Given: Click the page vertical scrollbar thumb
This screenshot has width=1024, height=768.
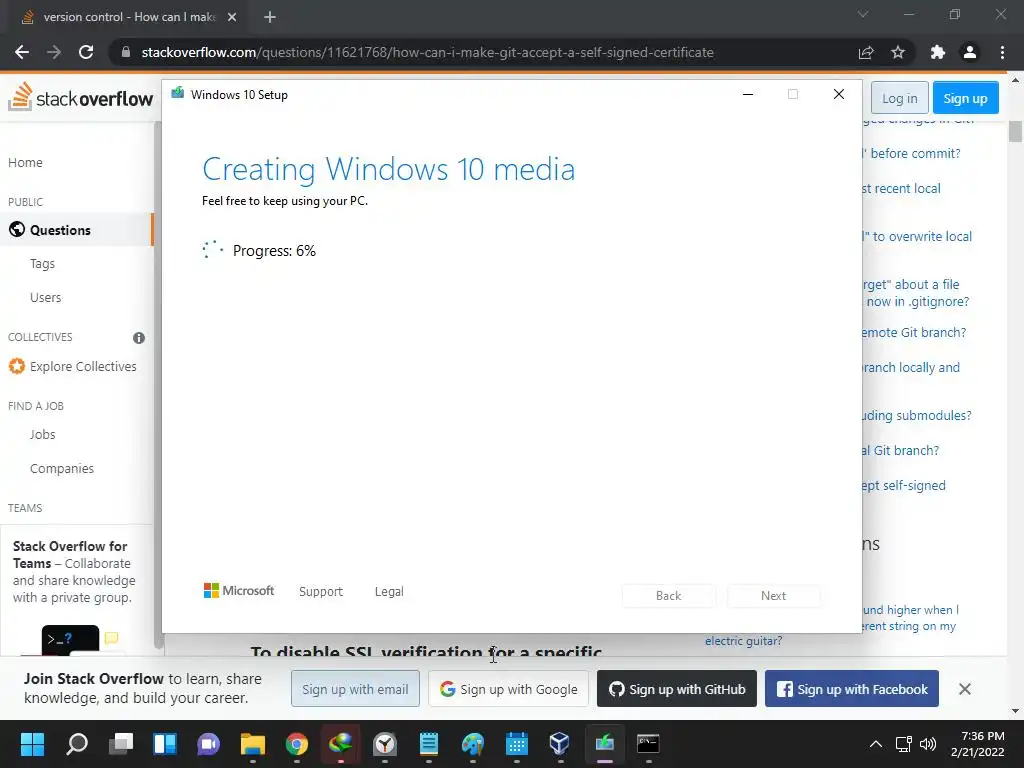Looking at the screenshot, I should [x=1014, y=131].
